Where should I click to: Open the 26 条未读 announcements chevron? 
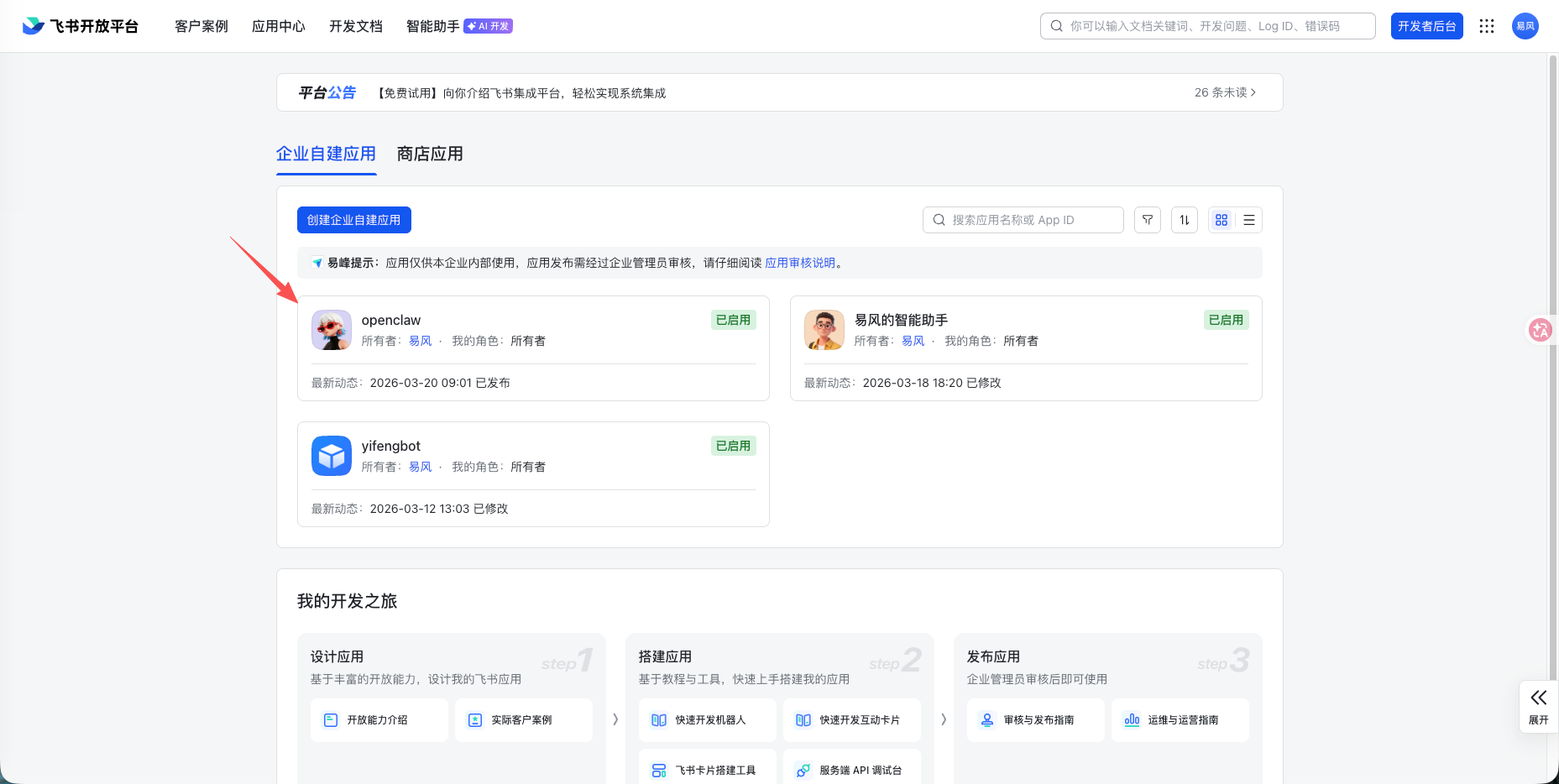1226,92
